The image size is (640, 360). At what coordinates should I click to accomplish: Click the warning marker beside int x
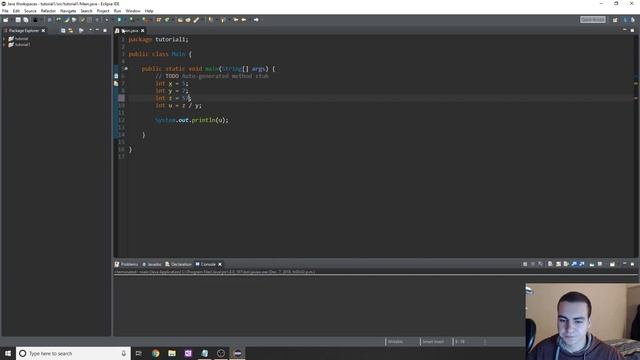point(116,83)
